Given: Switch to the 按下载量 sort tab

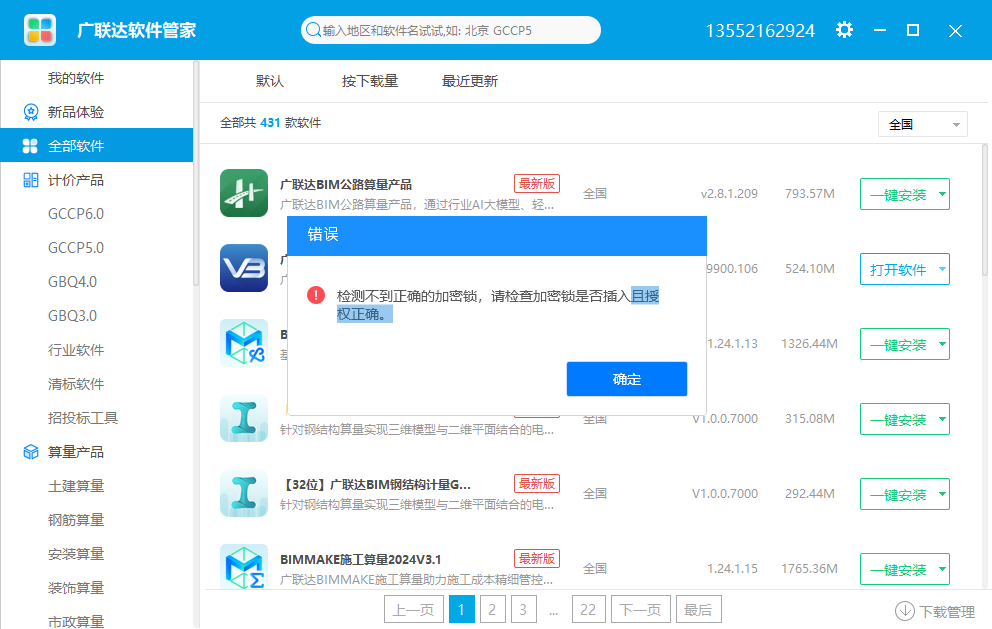Looking at the screenshot, I should (x=369, y=81).
